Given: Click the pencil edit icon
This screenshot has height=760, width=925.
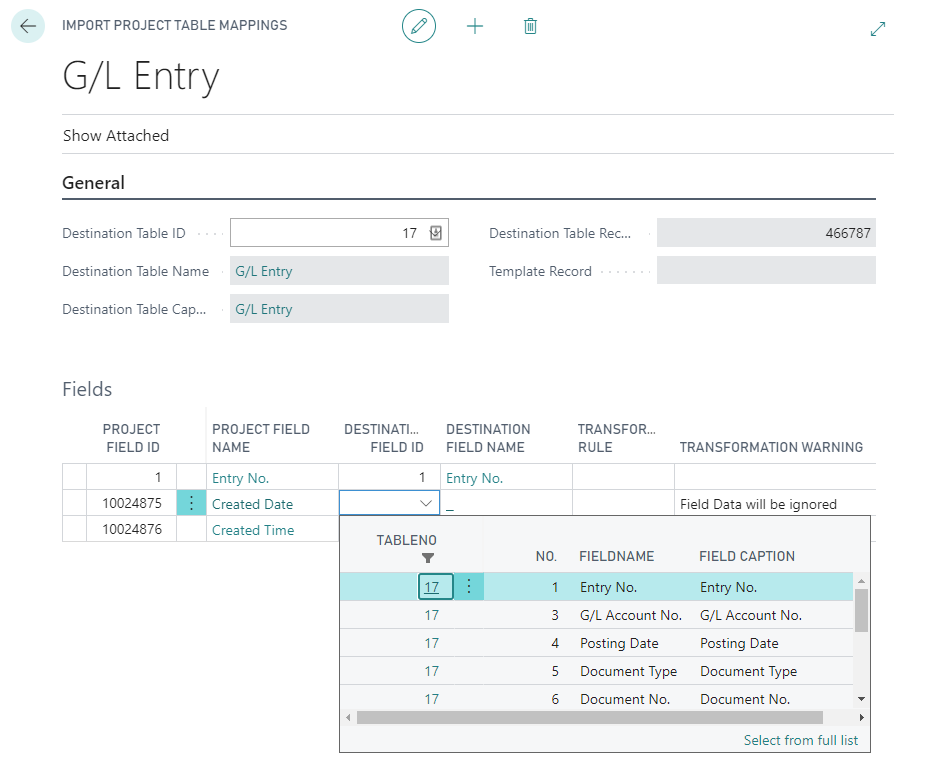Looking at the screenshot, I should [419, 26].
